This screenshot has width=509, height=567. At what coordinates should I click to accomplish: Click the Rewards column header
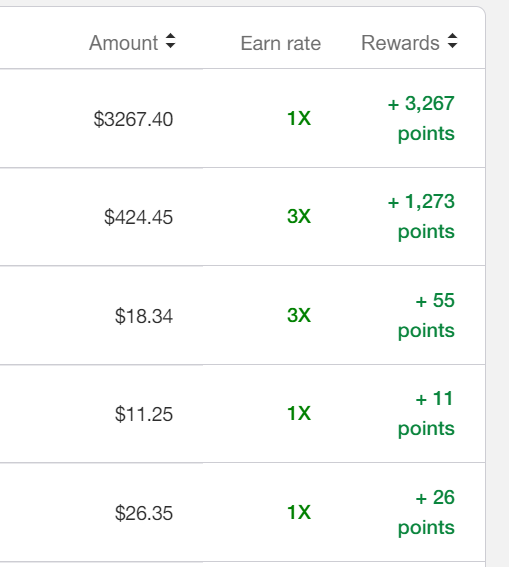tap(401, 43)
